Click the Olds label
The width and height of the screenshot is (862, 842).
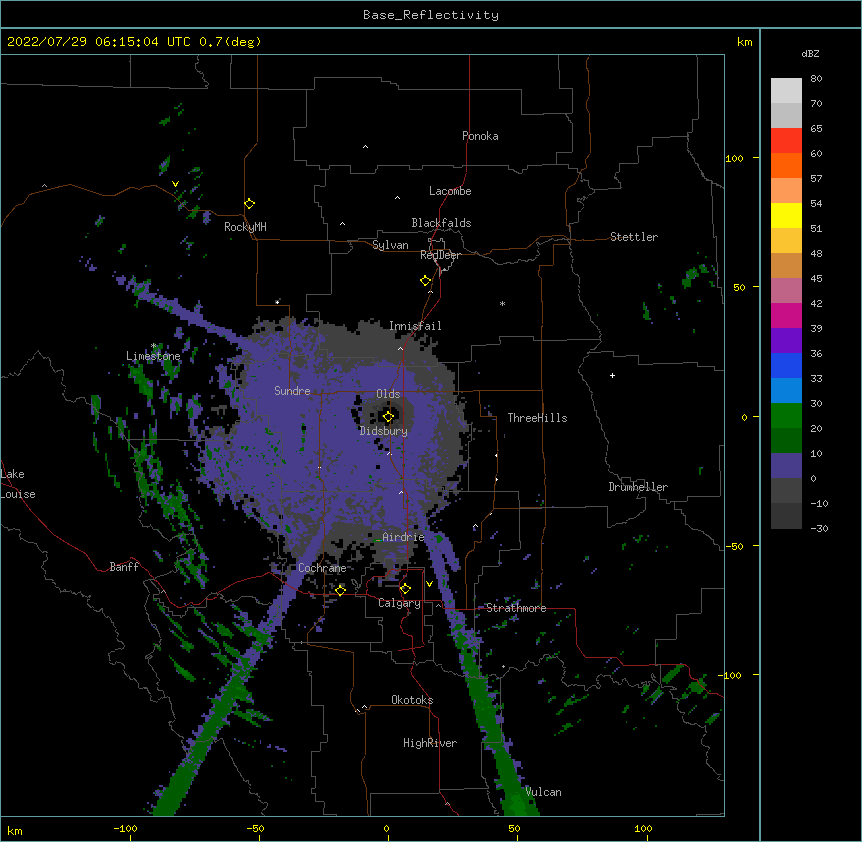tap(388, 394)
